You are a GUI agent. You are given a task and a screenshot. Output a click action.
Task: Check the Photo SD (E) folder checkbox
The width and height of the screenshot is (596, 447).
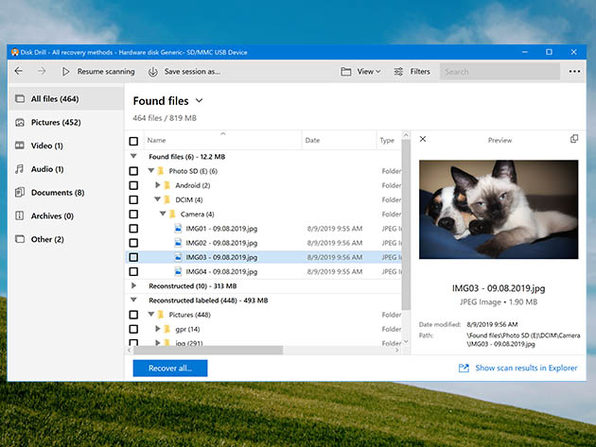(x=133, y=171)
